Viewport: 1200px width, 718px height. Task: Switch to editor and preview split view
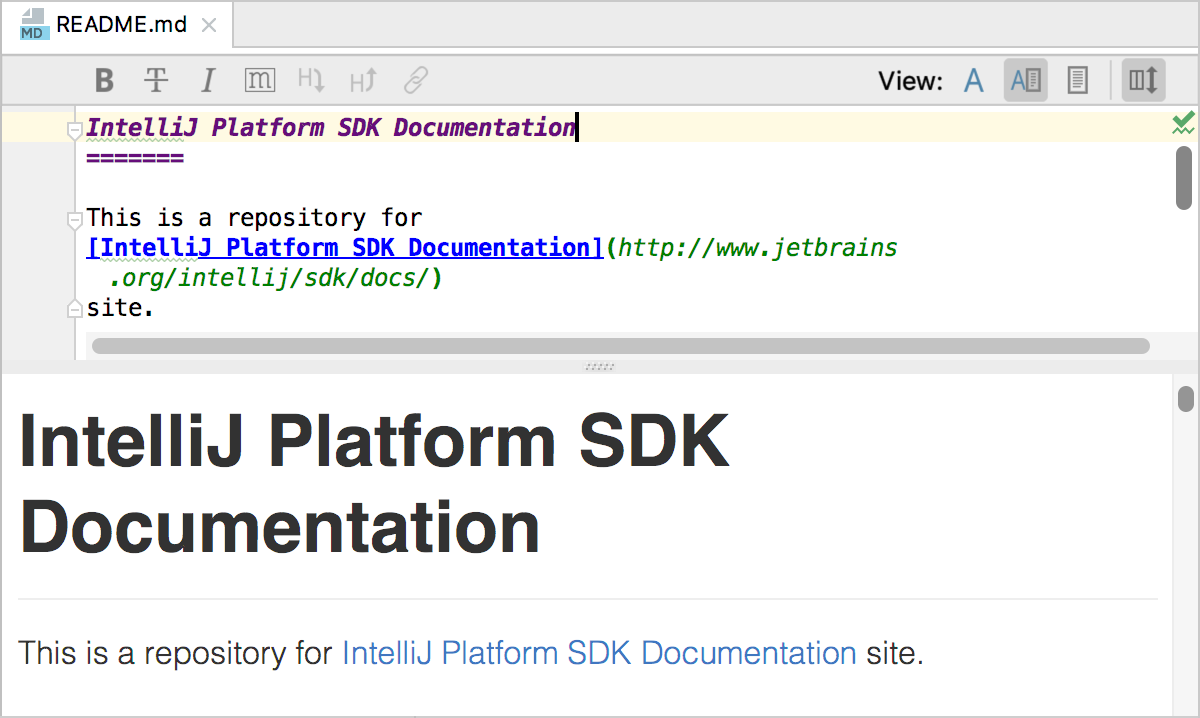(x=1026, y=80)
